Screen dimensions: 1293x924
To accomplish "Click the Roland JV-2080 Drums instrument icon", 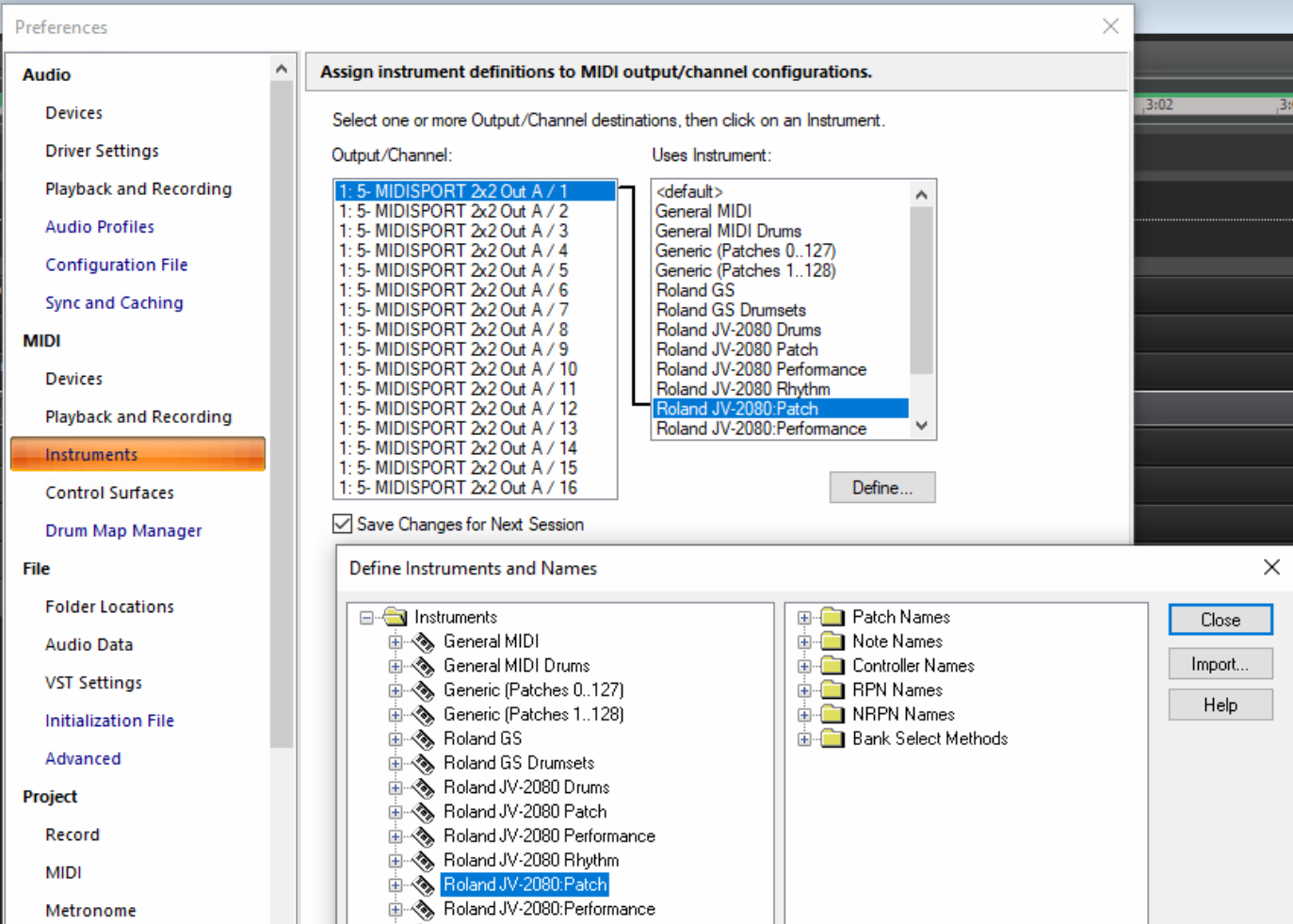I will click(x=424, y=788).
